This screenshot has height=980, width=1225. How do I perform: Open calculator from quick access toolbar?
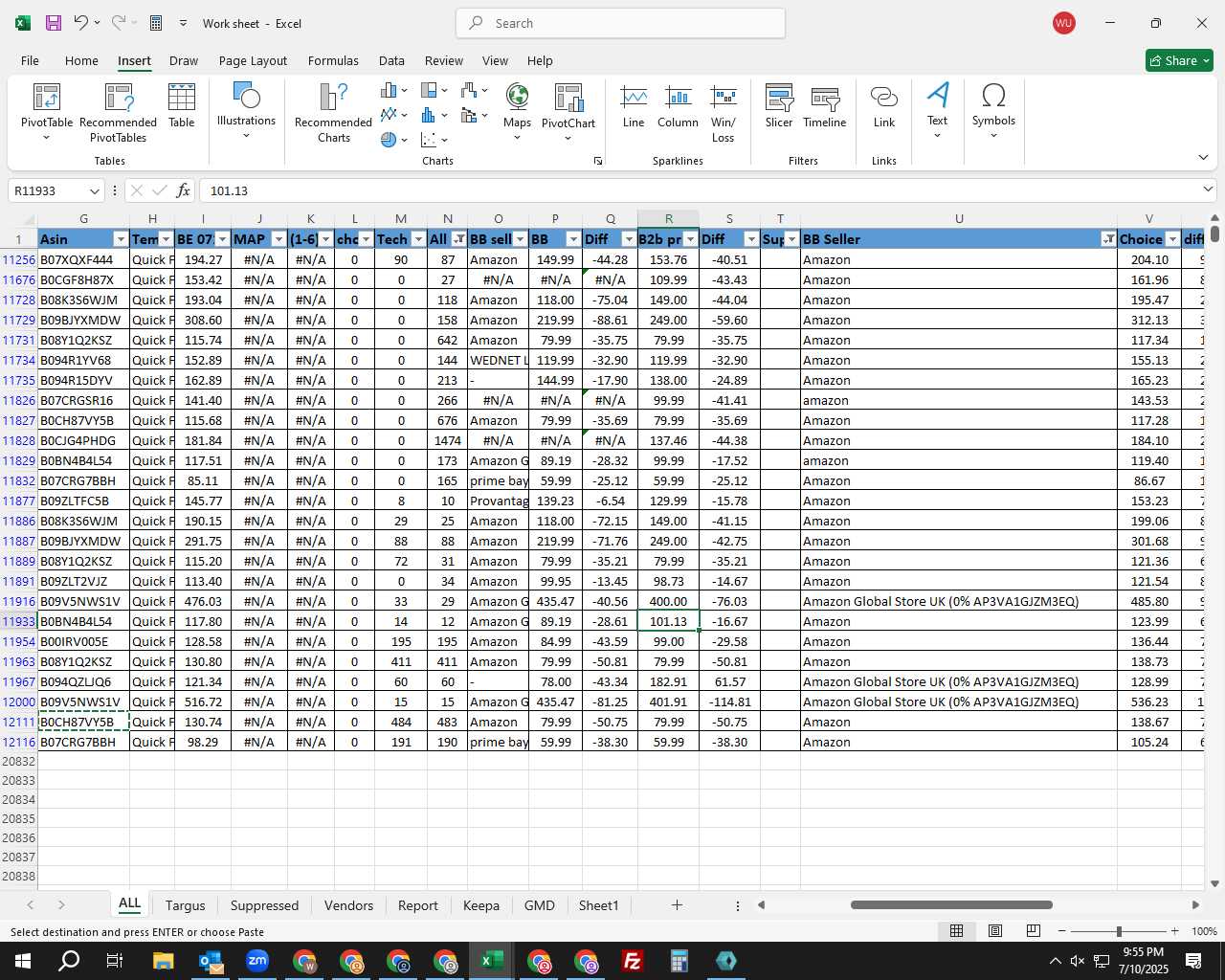[156, 23]
